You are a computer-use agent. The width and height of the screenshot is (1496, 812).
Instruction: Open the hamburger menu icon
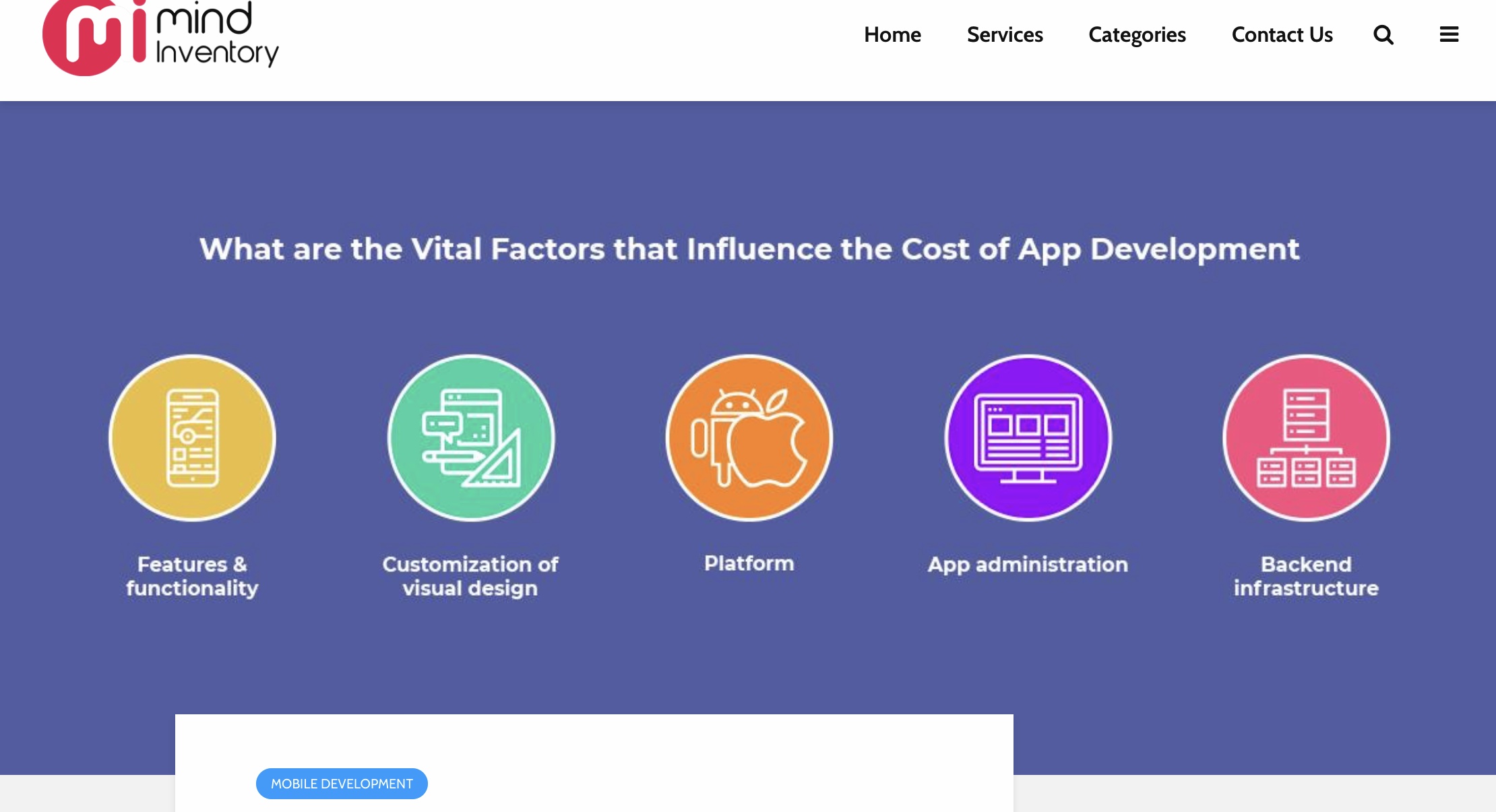(x=1449, y=34)
